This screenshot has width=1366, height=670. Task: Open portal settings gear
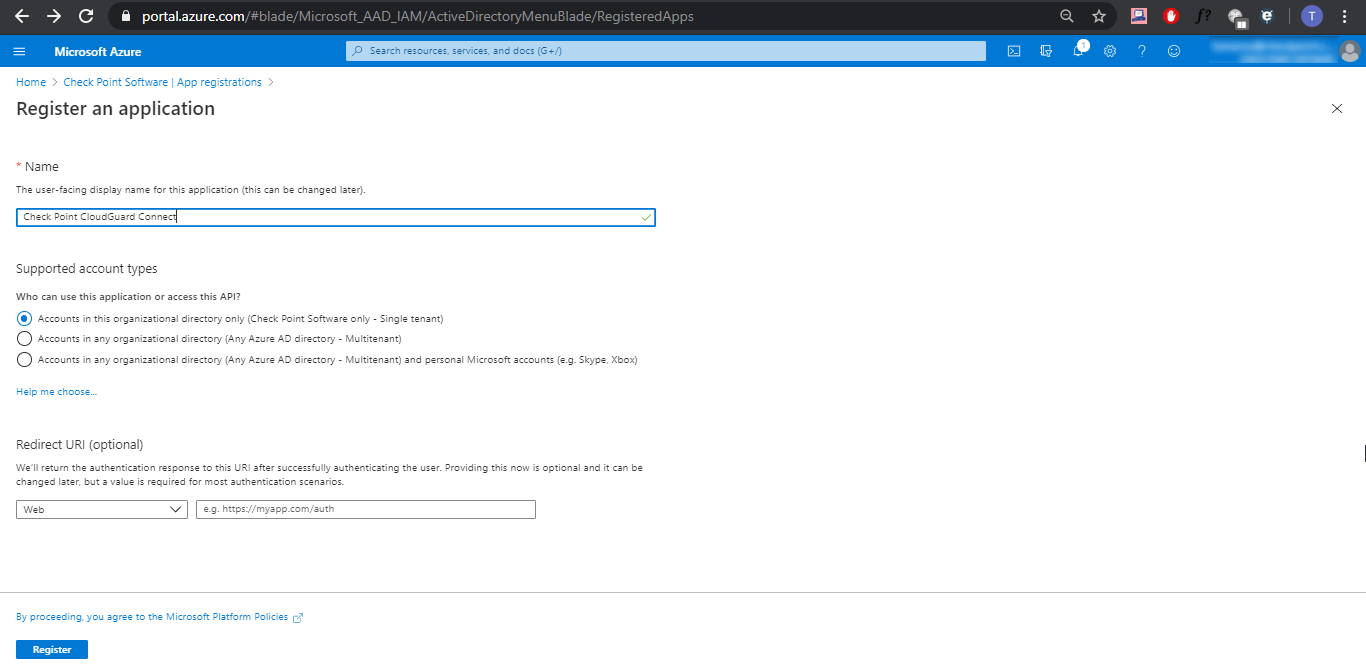coord(1110,50)
